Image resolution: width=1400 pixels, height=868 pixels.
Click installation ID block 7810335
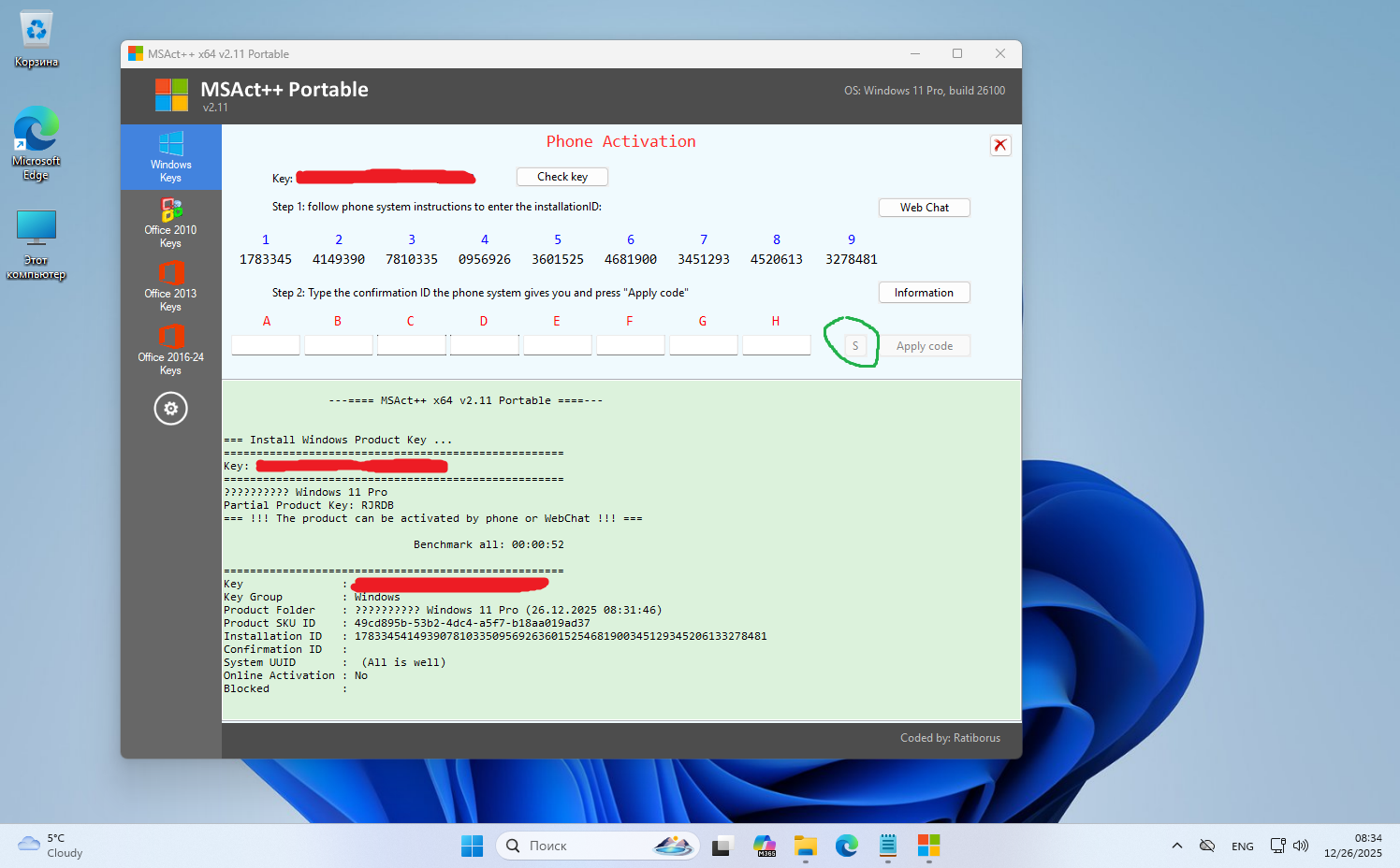point(412,259)
